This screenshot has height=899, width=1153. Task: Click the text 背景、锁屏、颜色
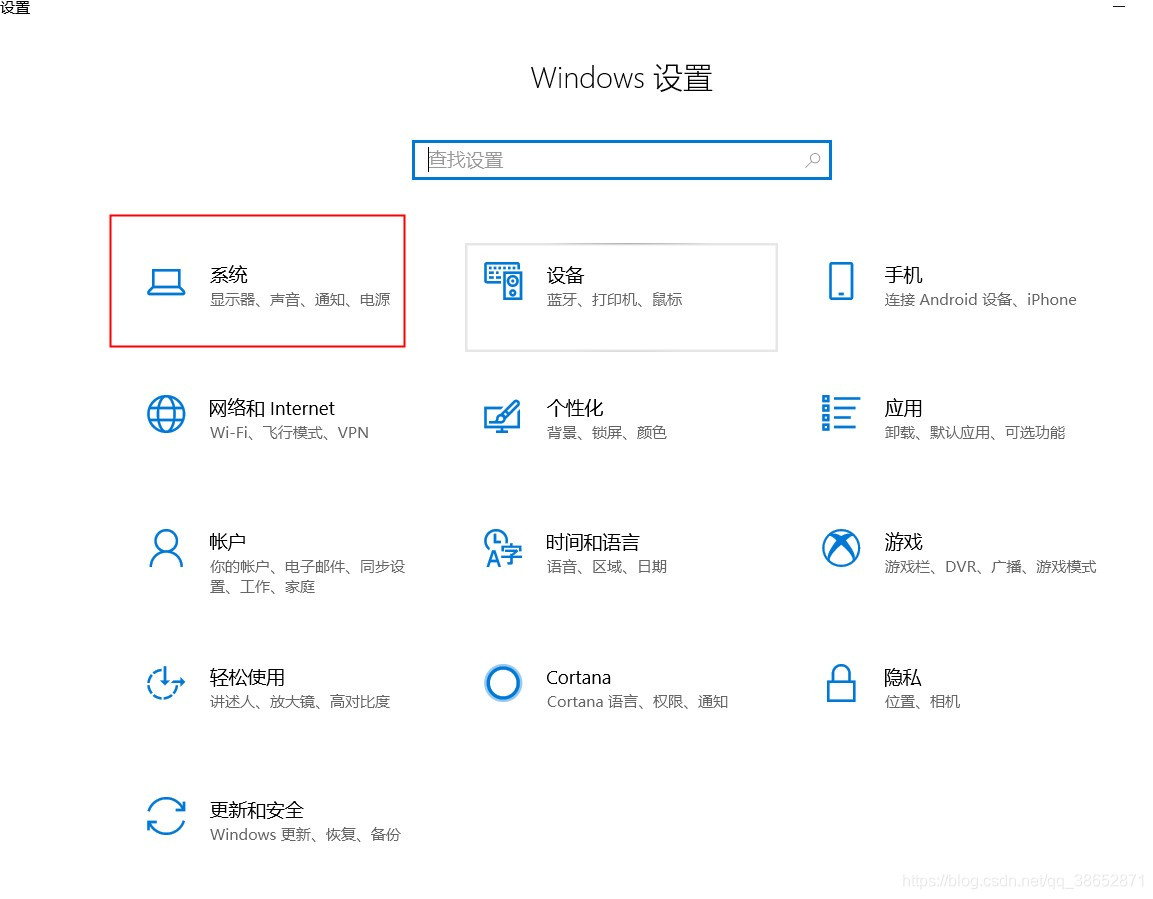607,432
